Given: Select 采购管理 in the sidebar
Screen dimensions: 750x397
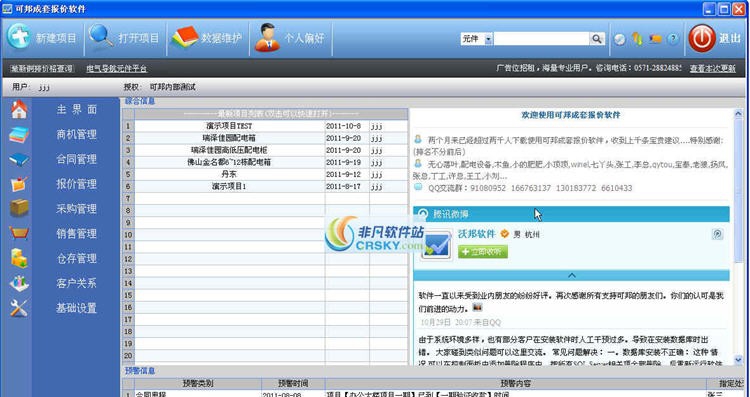Looking at the screenshot, I should [x=77, y=209].
